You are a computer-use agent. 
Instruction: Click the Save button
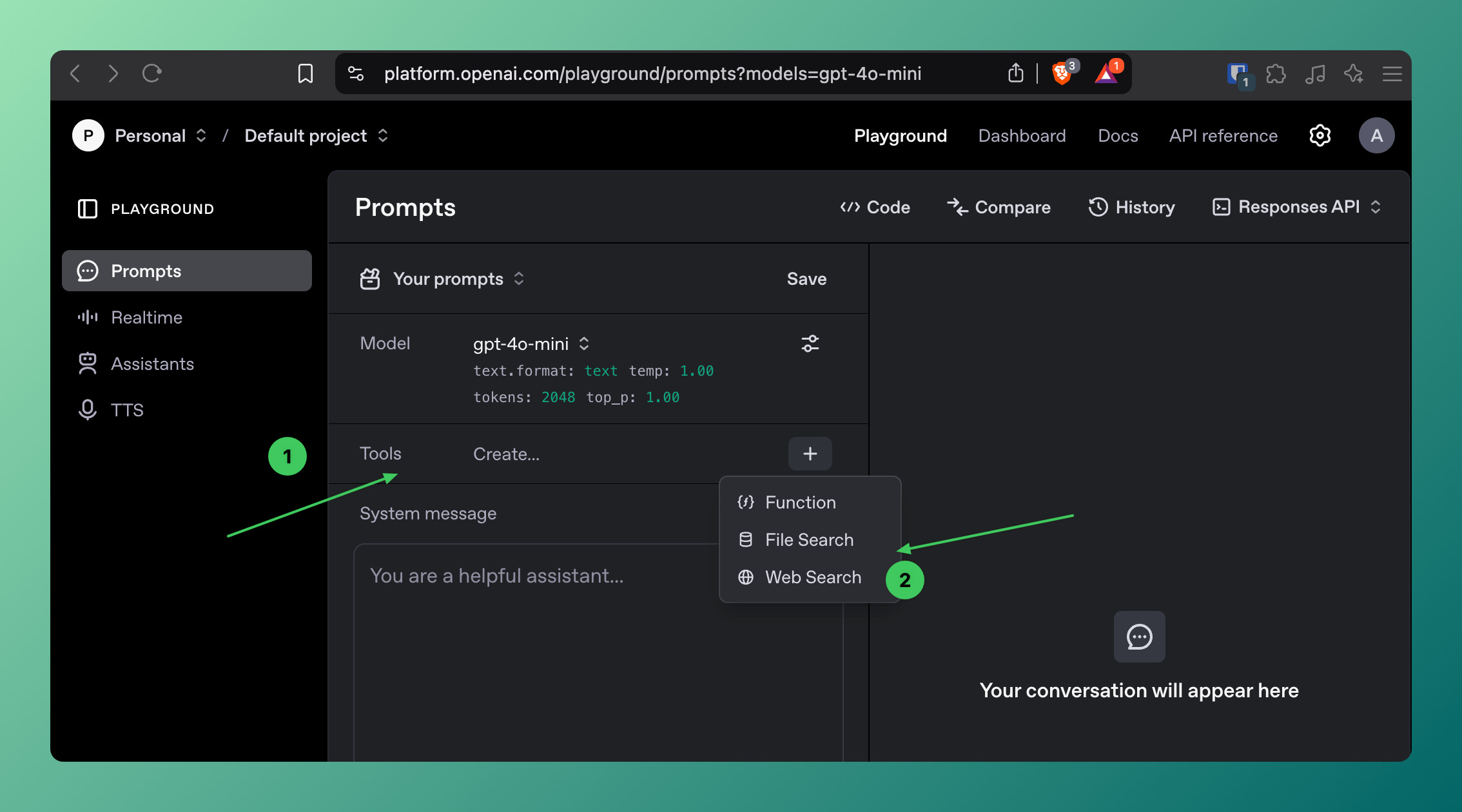(x=806, y=278)
